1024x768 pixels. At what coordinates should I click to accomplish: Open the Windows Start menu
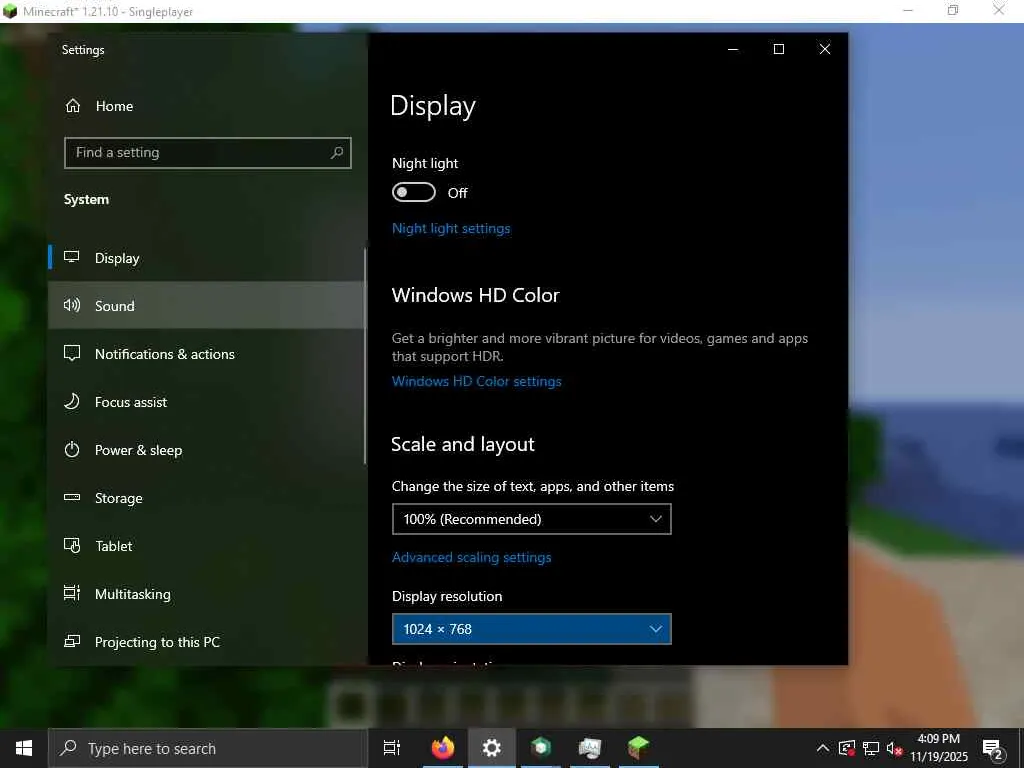click(24, 748)
